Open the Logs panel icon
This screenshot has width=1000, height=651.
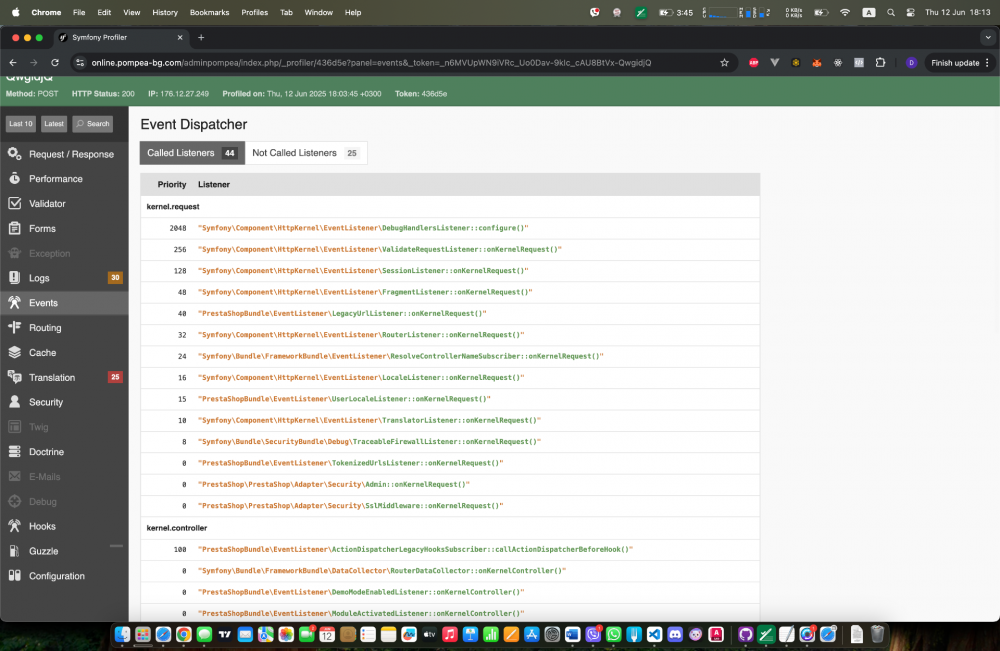click(x=15, y=278)
